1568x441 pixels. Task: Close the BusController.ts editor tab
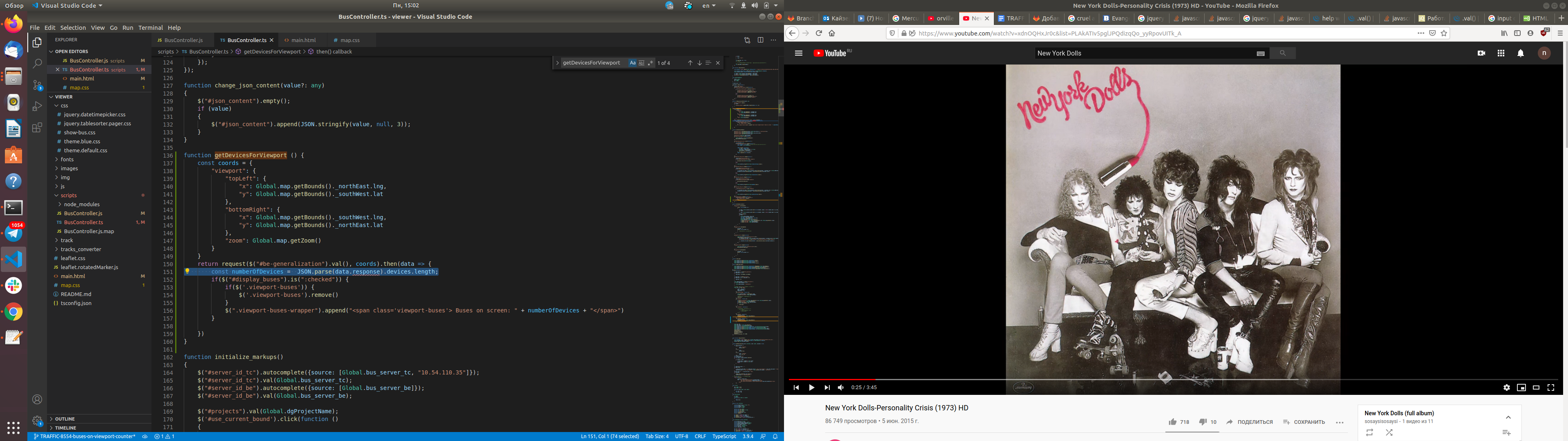(x=272, y=40)
